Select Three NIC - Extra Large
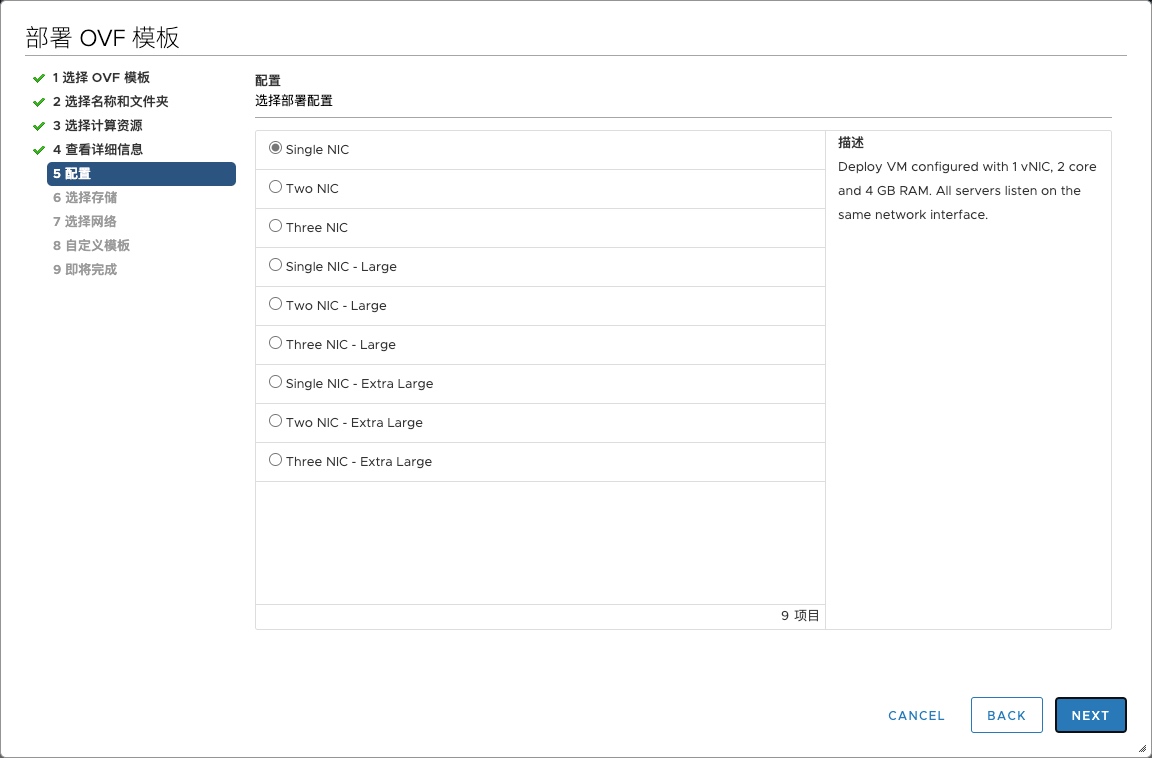Image resolution: width=1152 pixels, height=758 pixels. pyautogui.click(x=275, y=460)
